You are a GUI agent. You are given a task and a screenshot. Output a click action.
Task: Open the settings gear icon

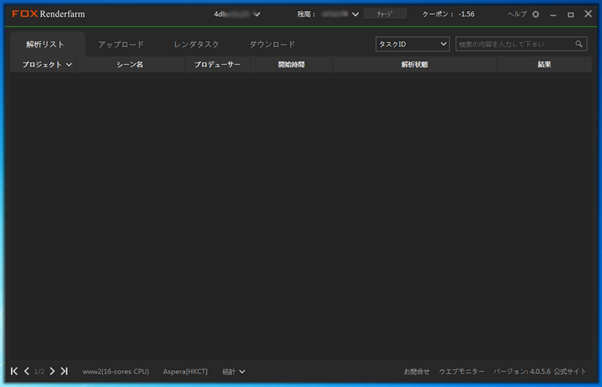[536, 14]
